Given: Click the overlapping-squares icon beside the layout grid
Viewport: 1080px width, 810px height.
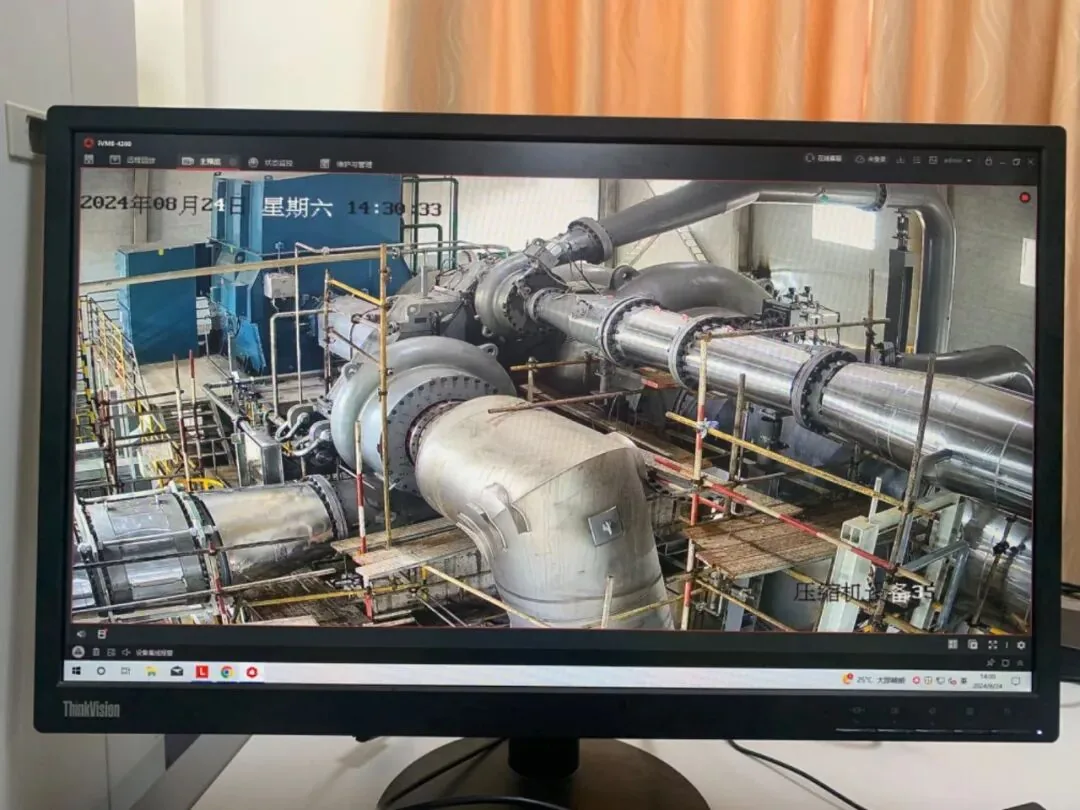Looking at the screenshot, I should (x=973, y=645).
